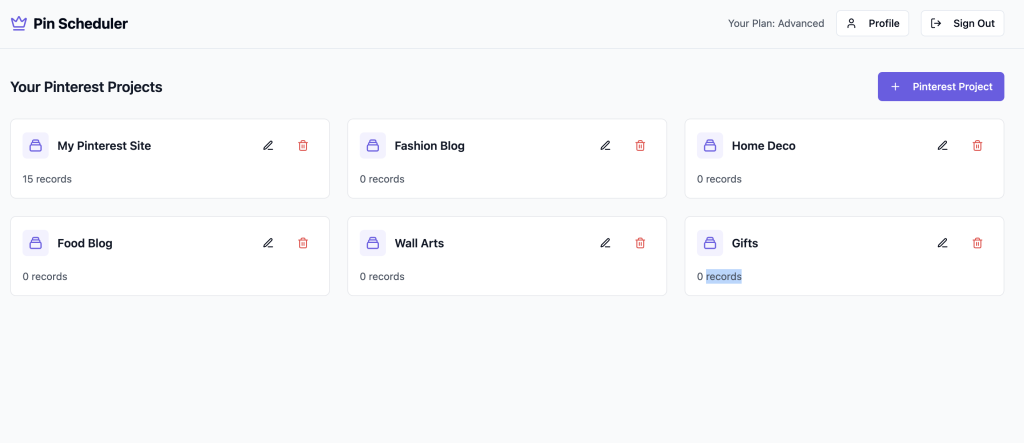Click the Wall Arts project icon
This screenshot has width=1024, height=443.
coord(373,243)
